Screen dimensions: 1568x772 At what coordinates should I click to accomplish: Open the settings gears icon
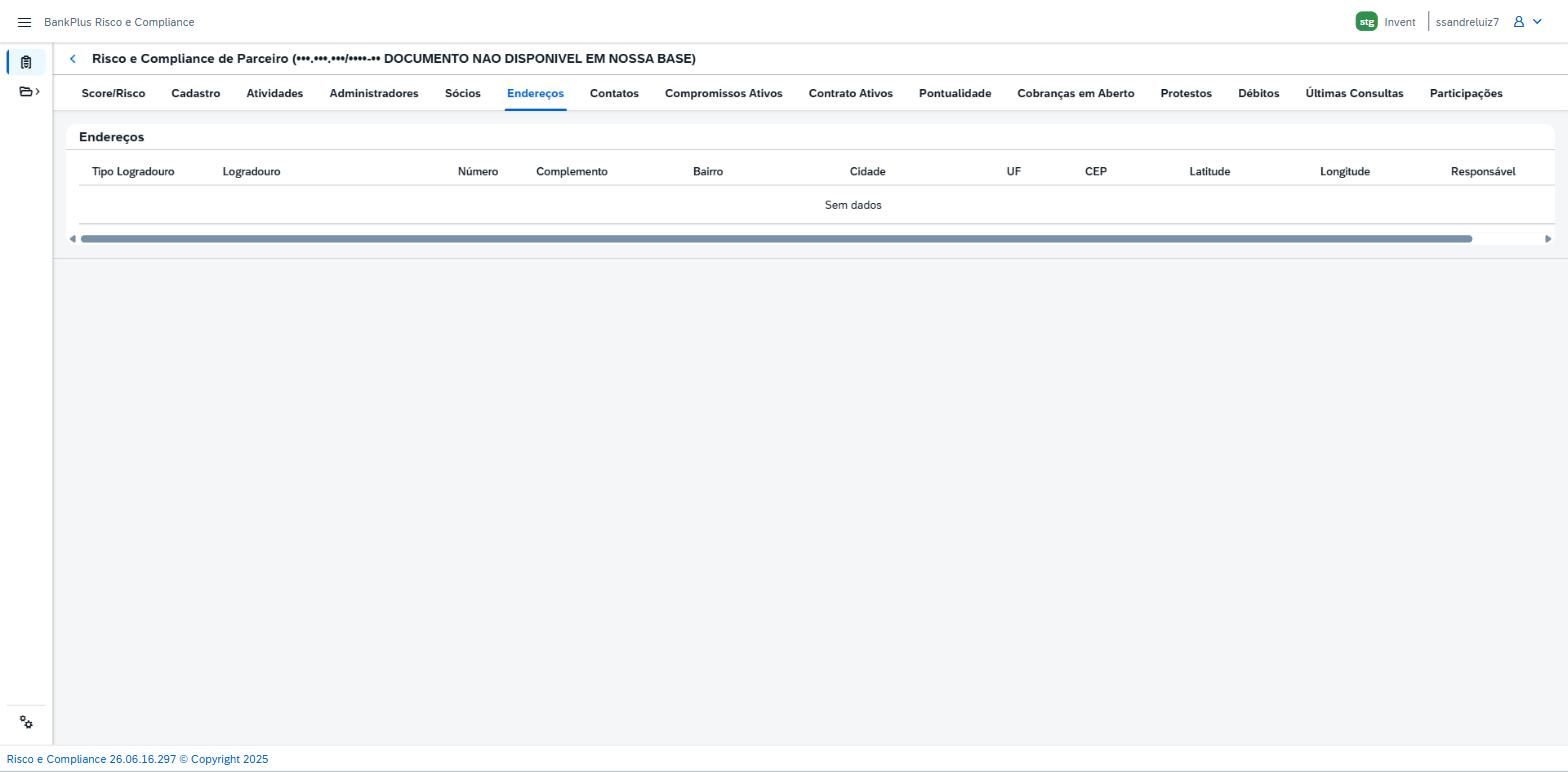[26, 723]
